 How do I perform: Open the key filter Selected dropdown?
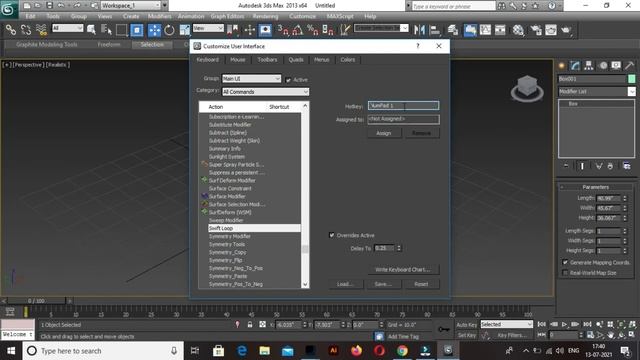507,324
